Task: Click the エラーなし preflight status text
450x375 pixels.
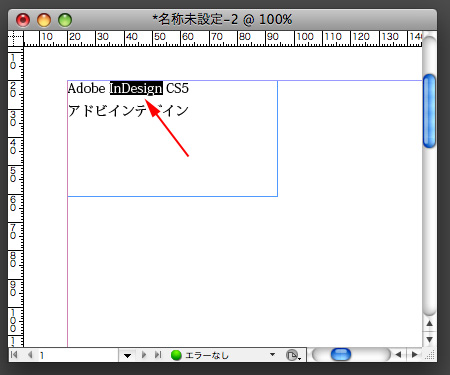Action: click(x=207, y=355)
